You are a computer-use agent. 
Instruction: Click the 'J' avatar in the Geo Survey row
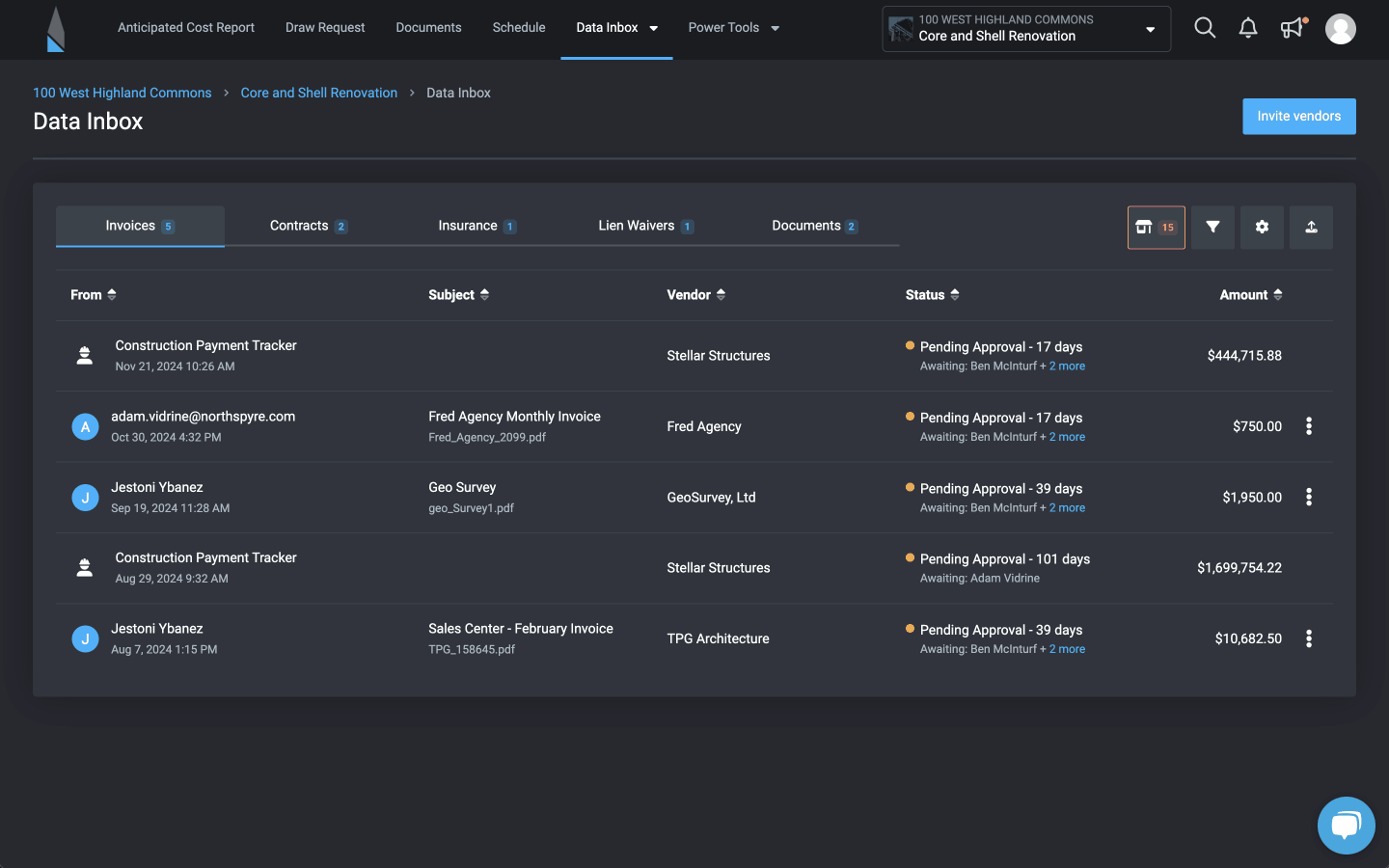point(85,498)
